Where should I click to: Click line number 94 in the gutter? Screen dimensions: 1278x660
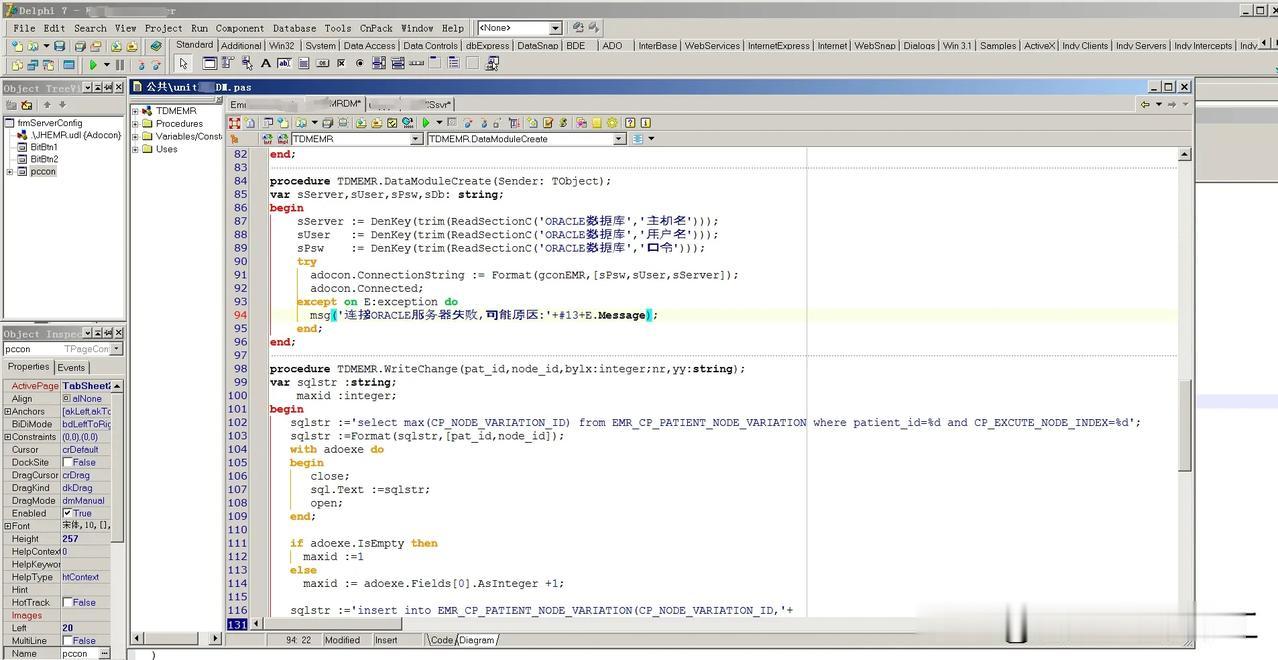[239, 315]
